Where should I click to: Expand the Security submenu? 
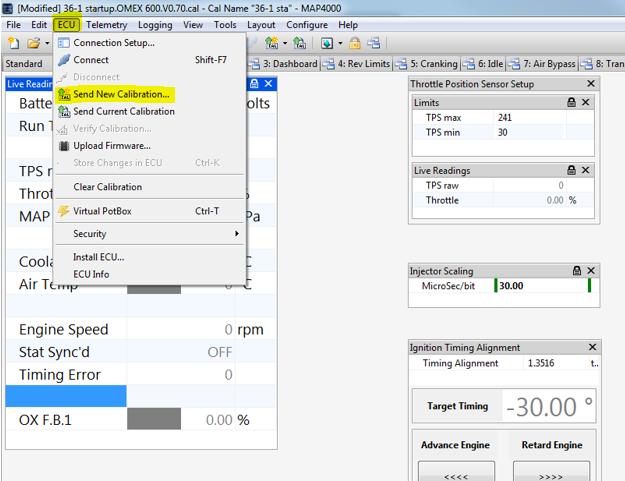[150, 234]
